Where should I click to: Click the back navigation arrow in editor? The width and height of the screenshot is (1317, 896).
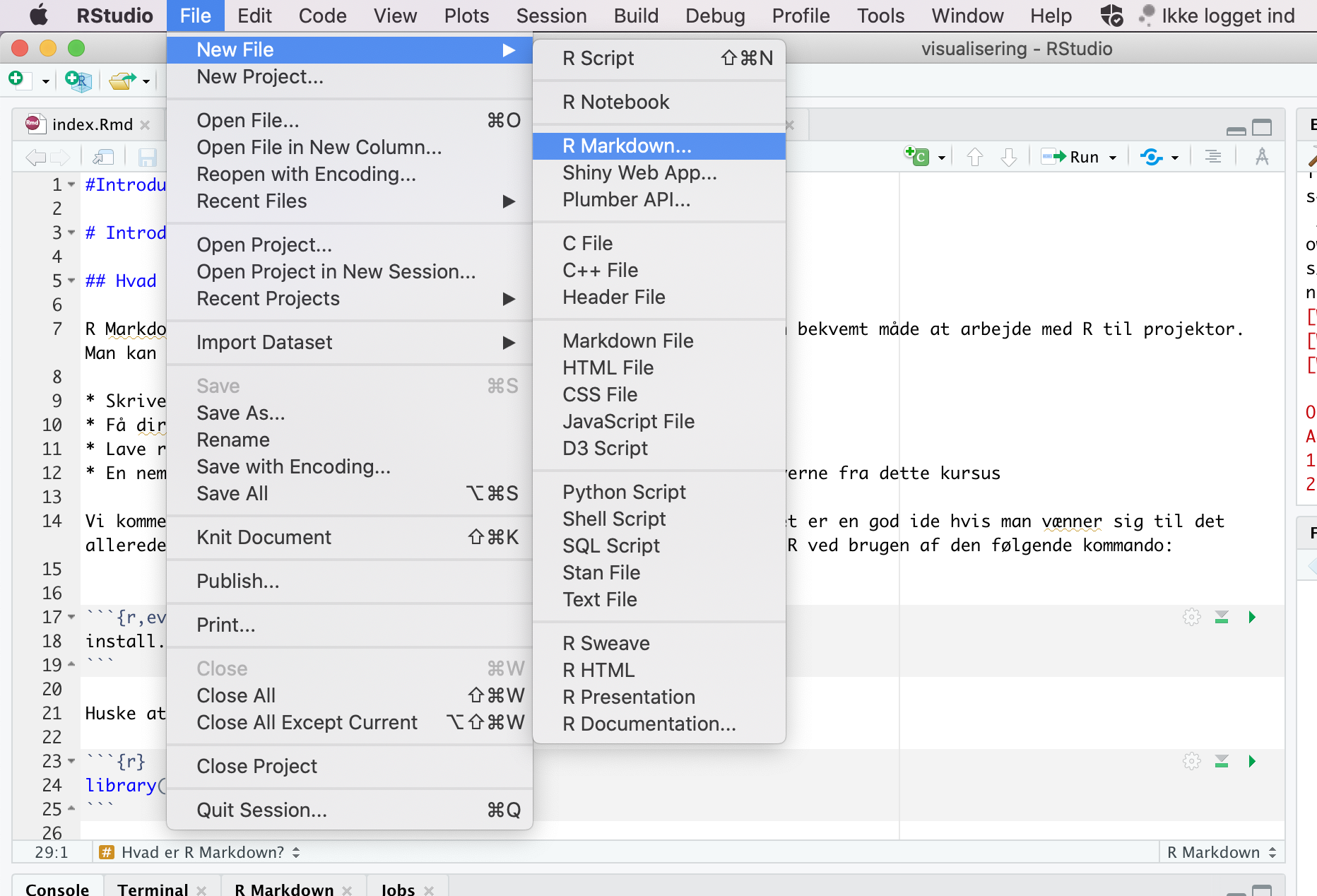point(35,157)
